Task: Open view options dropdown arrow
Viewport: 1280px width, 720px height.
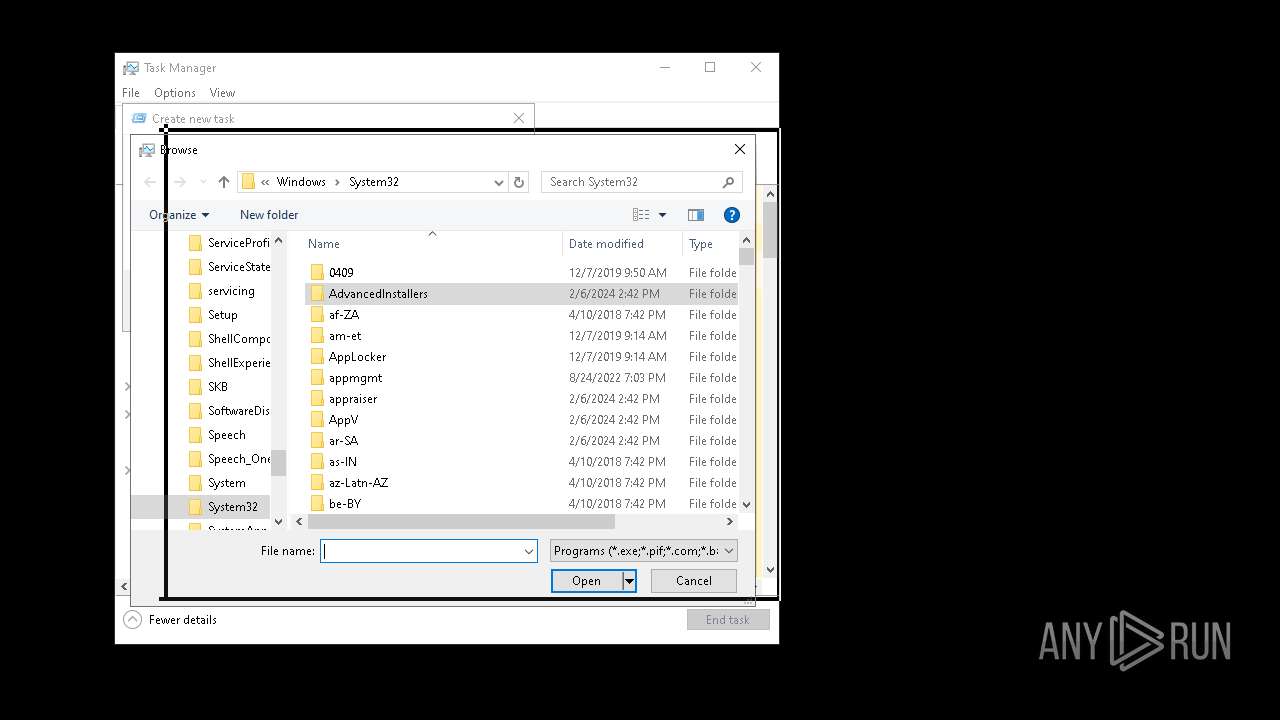Action: click(662, 215)
